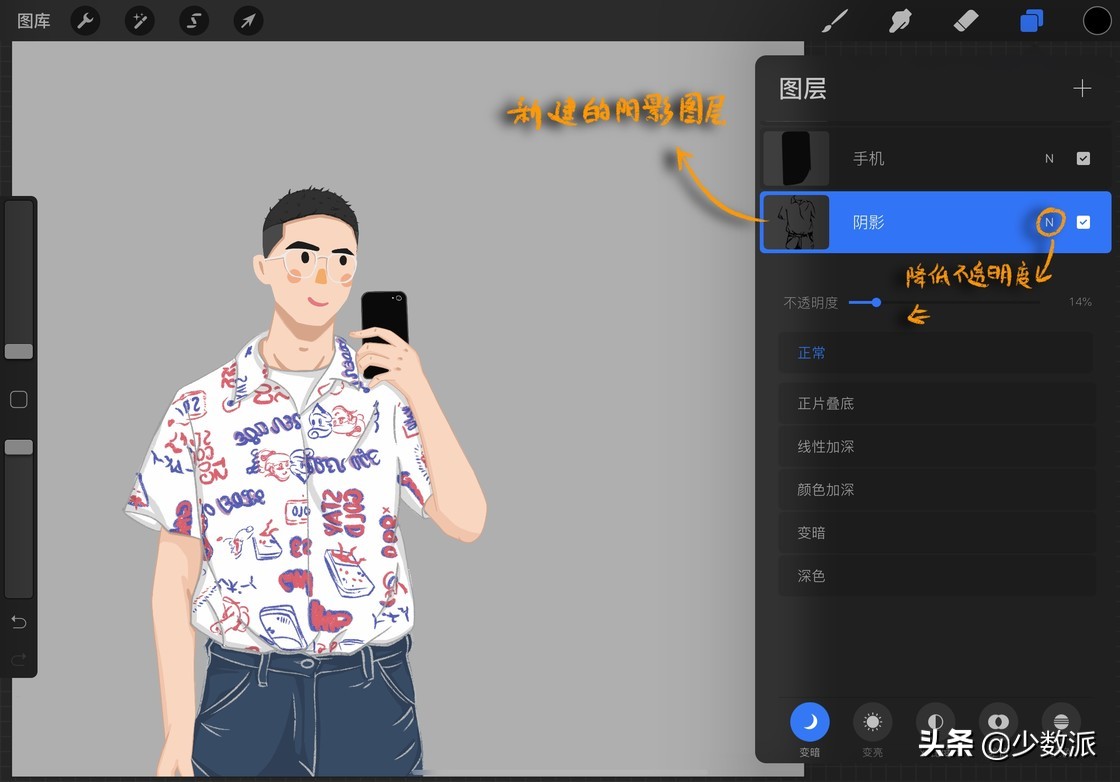Adjust the 不透明度 opacity slider
Screen dimensions: 1120x782
pyautogui.click(x=875, y=302)
